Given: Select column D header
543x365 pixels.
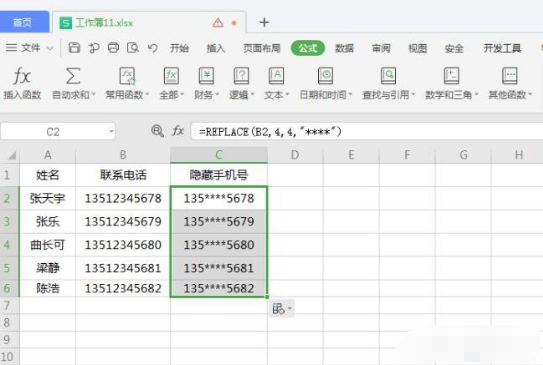Looking at the screenshot, I should coord(295,155).
